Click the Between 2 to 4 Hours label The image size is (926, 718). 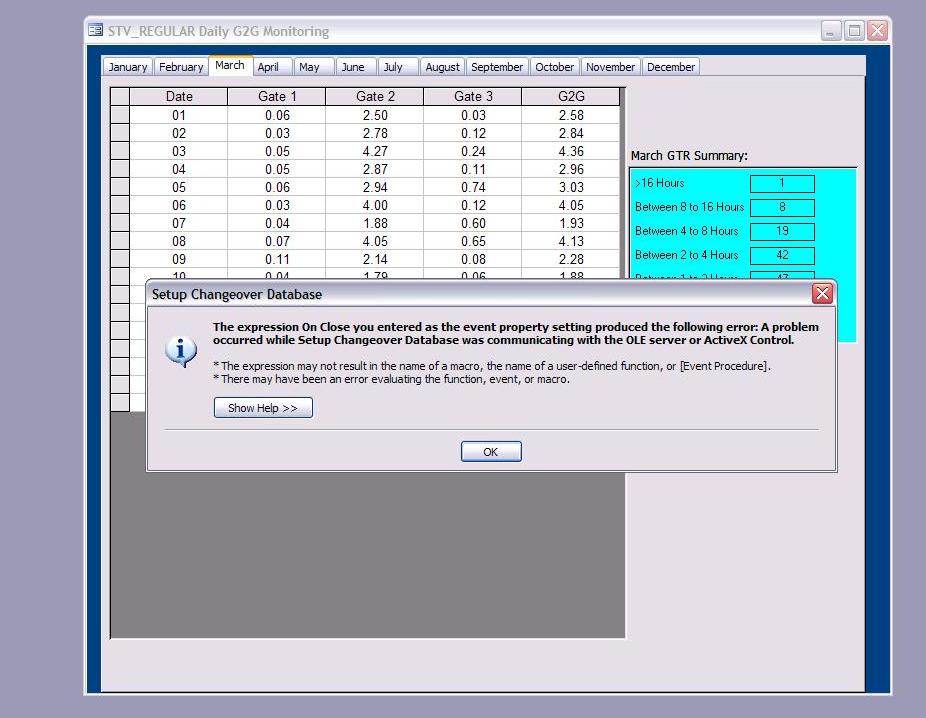coord(686,255)
